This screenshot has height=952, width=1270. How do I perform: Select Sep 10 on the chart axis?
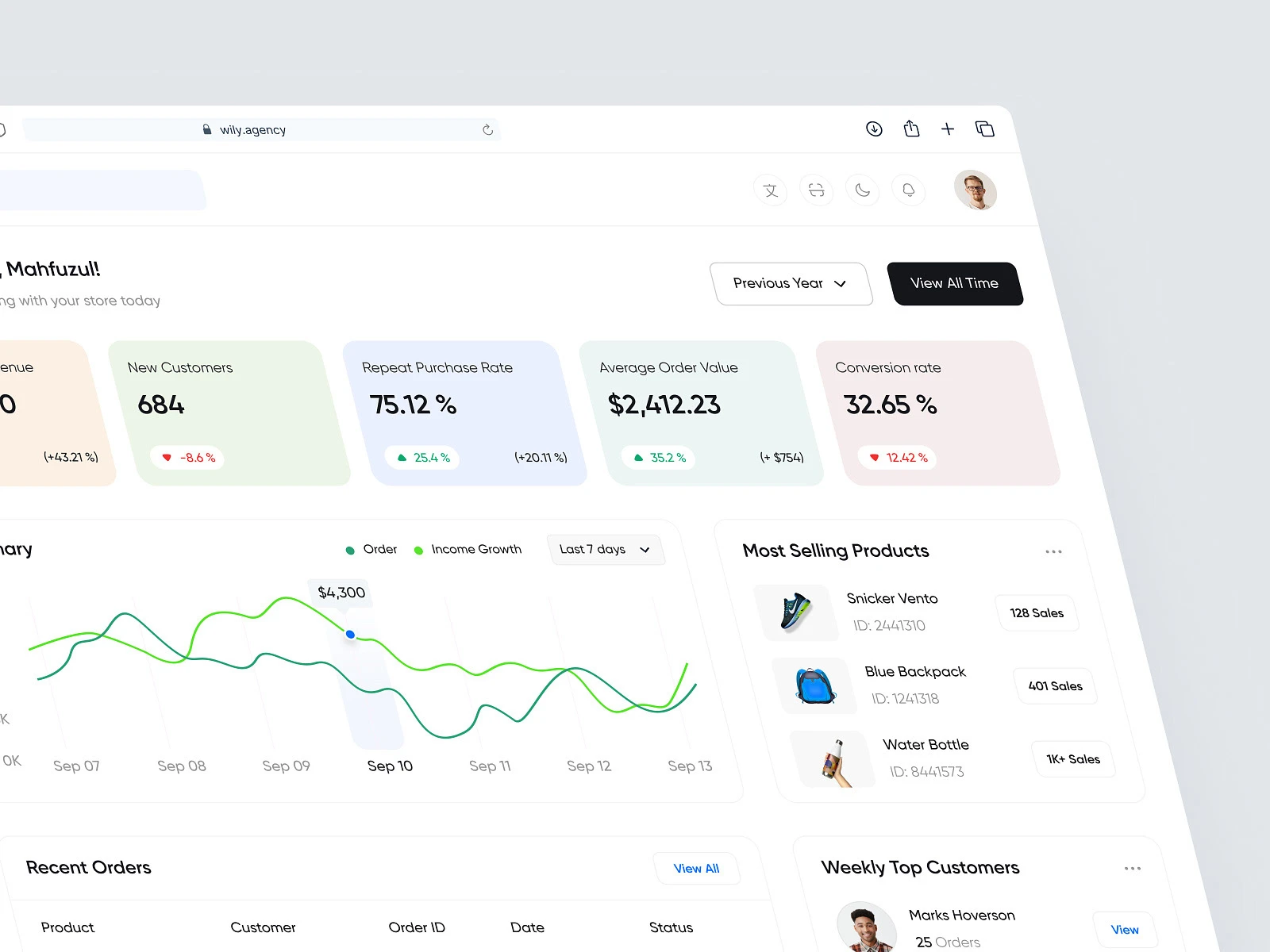[x=390, y=766]
